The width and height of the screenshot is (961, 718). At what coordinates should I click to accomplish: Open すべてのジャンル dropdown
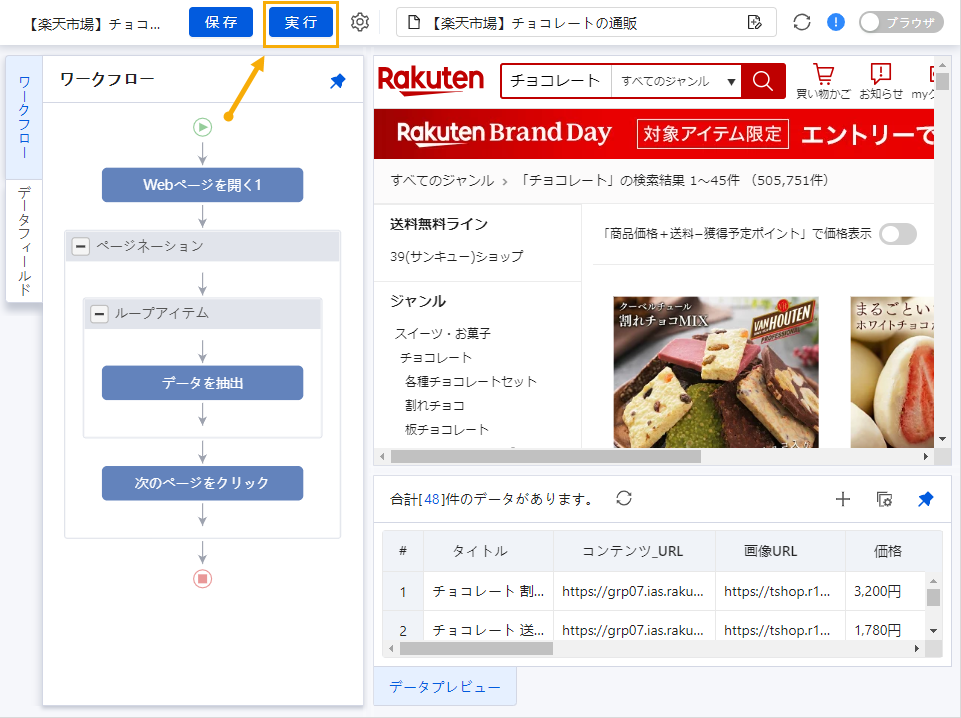point(676,81)
